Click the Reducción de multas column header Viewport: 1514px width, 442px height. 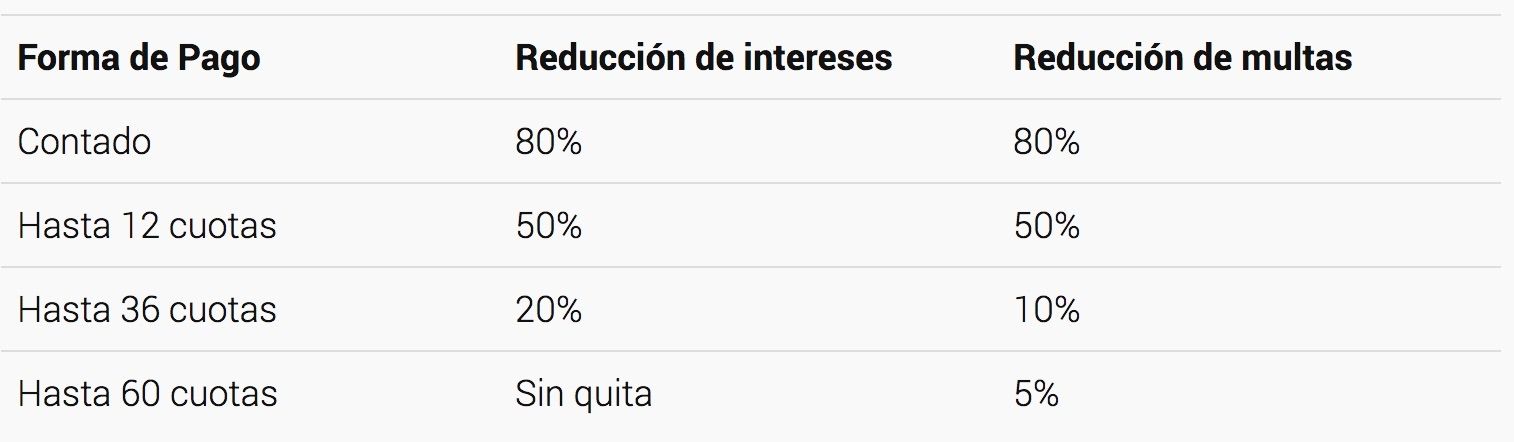pos(1182,58)
